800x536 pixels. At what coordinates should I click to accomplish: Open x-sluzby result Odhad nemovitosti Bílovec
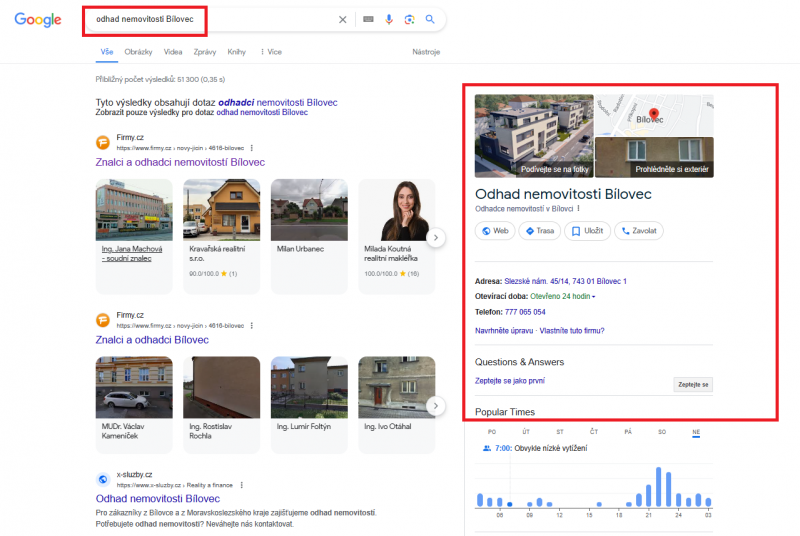pos(158,498)
